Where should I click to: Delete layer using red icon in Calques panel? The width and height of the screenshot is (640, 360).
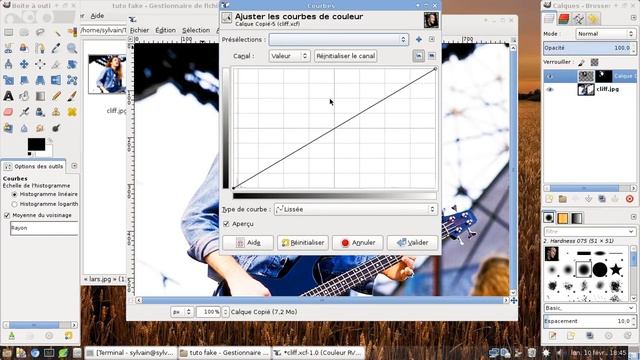[x=629, y=199]
